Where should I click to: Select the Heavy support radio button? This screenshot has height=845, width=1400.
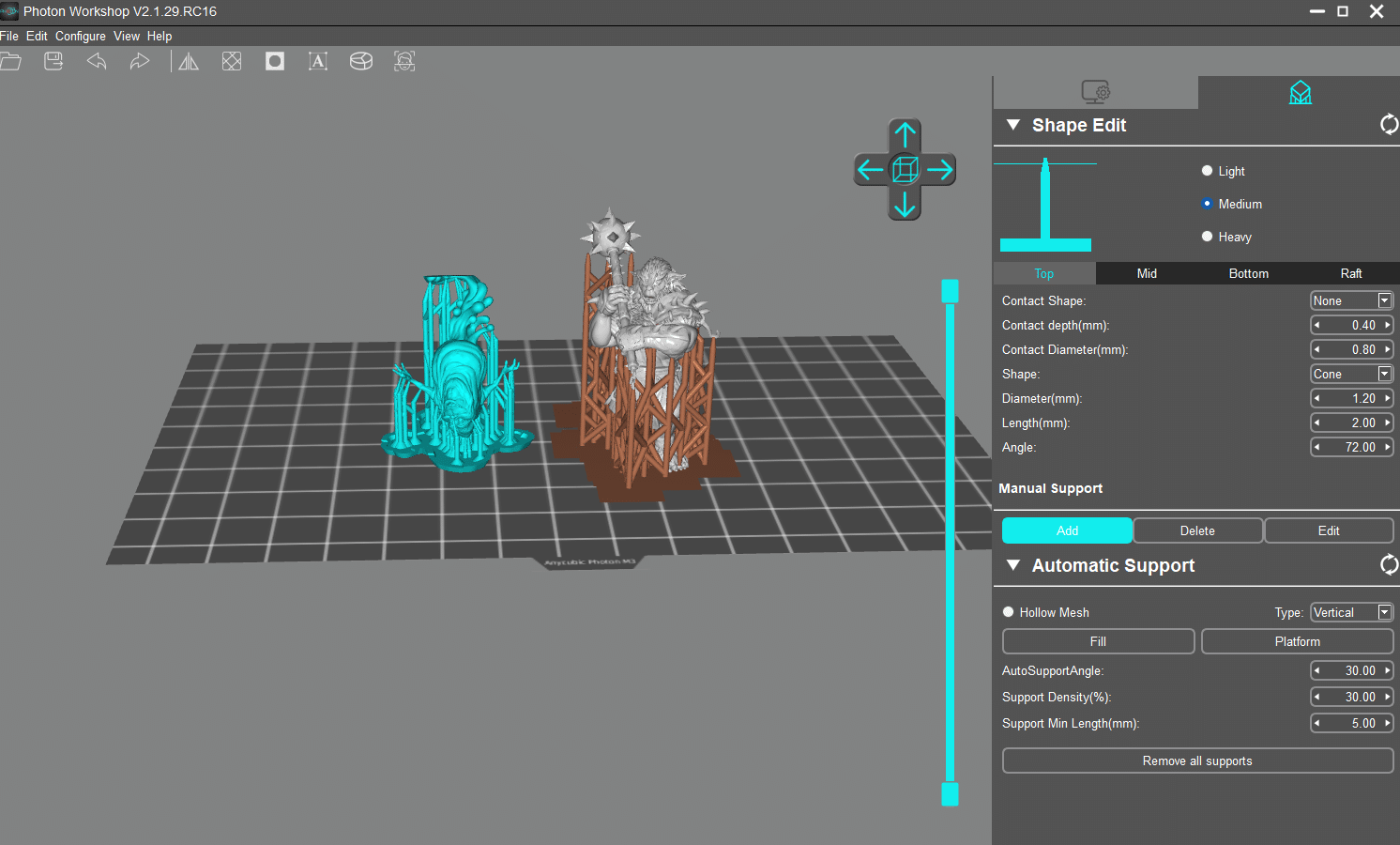click(1208, 237)
